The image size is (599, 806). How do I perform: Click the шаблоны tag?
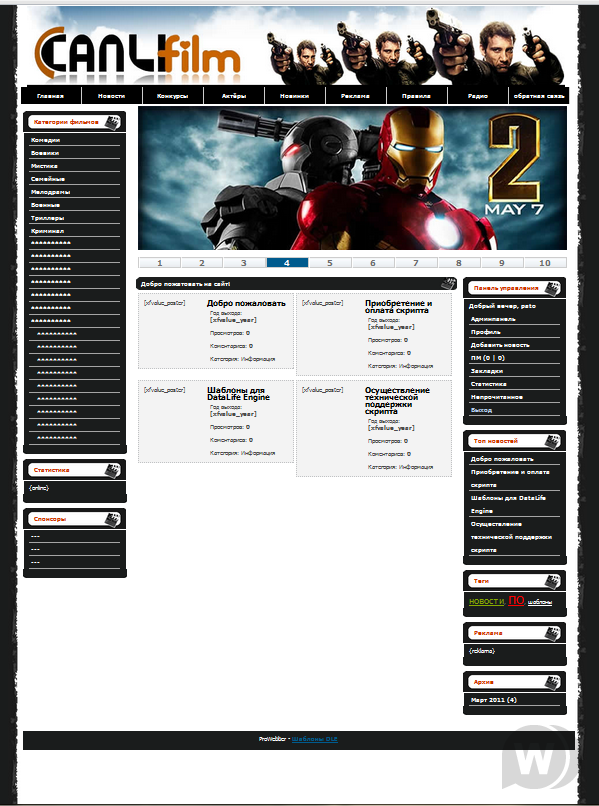click(x=540, y=602)
